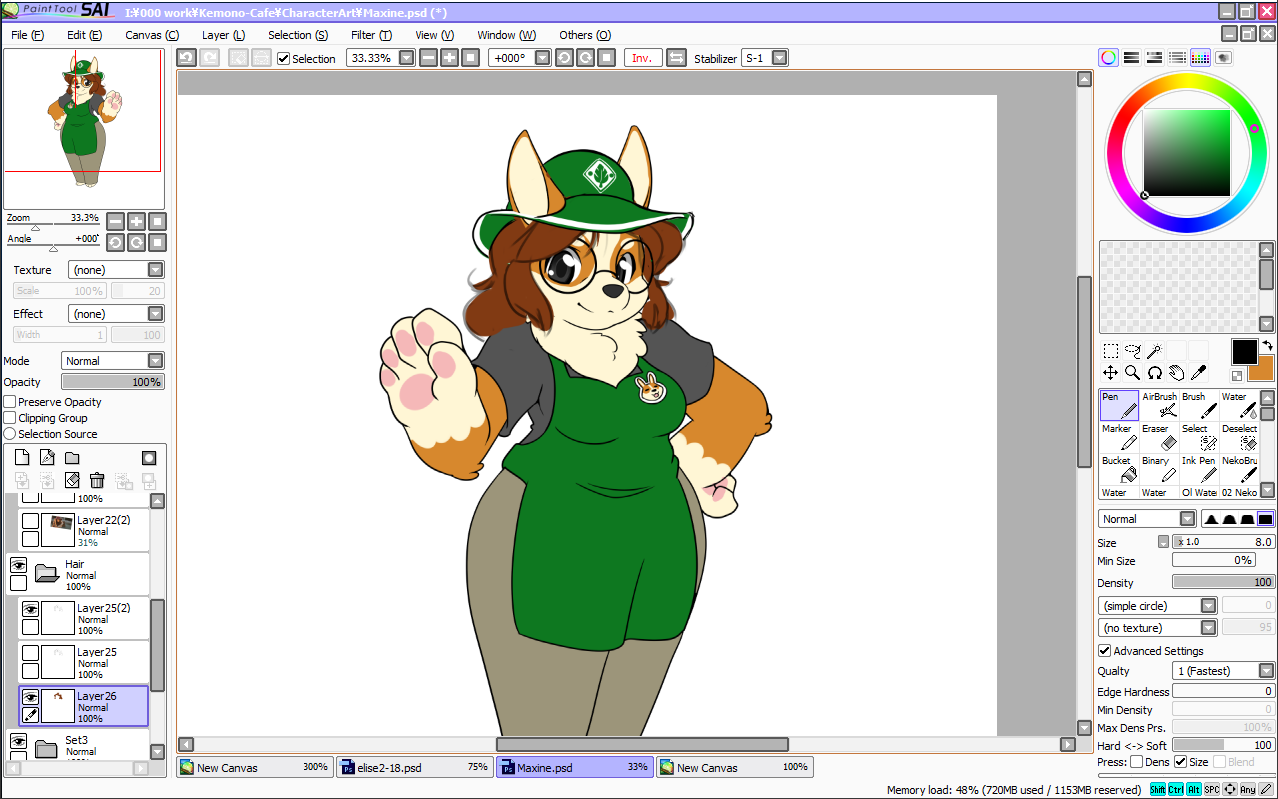Select the Pen tool

tap(1119, 405)
